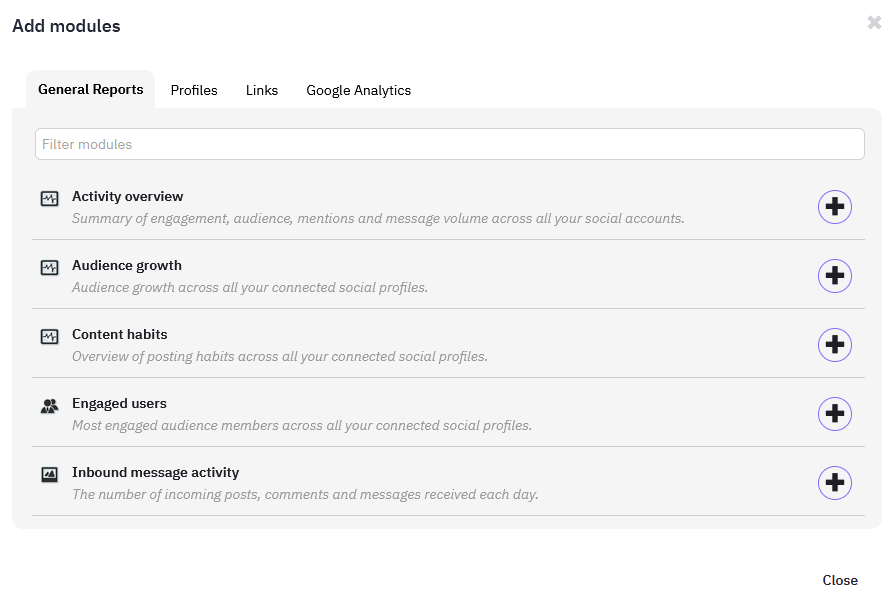Click the Engaged users people icon

49,405
